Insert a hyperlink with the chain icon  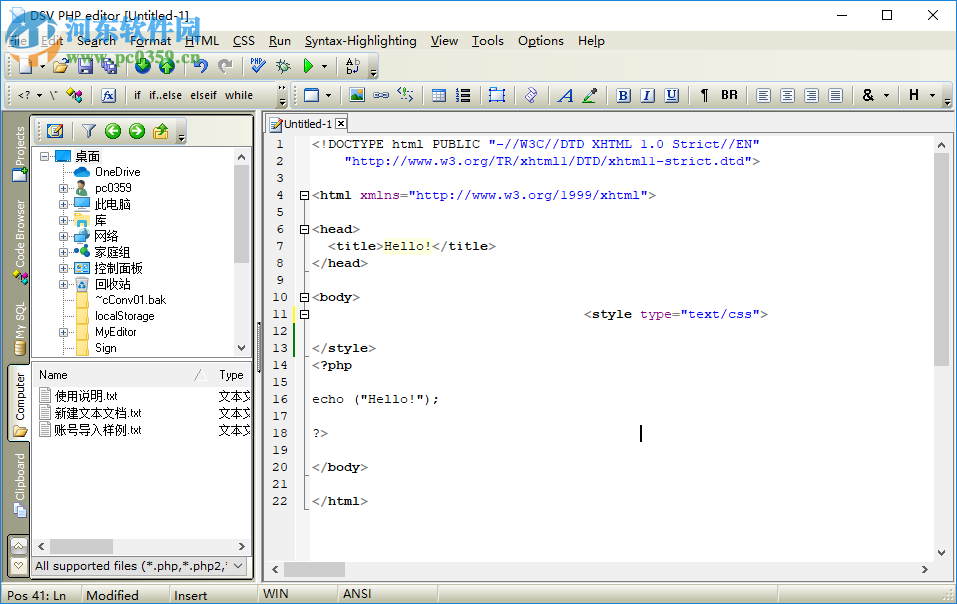click(x=380, y=95)
